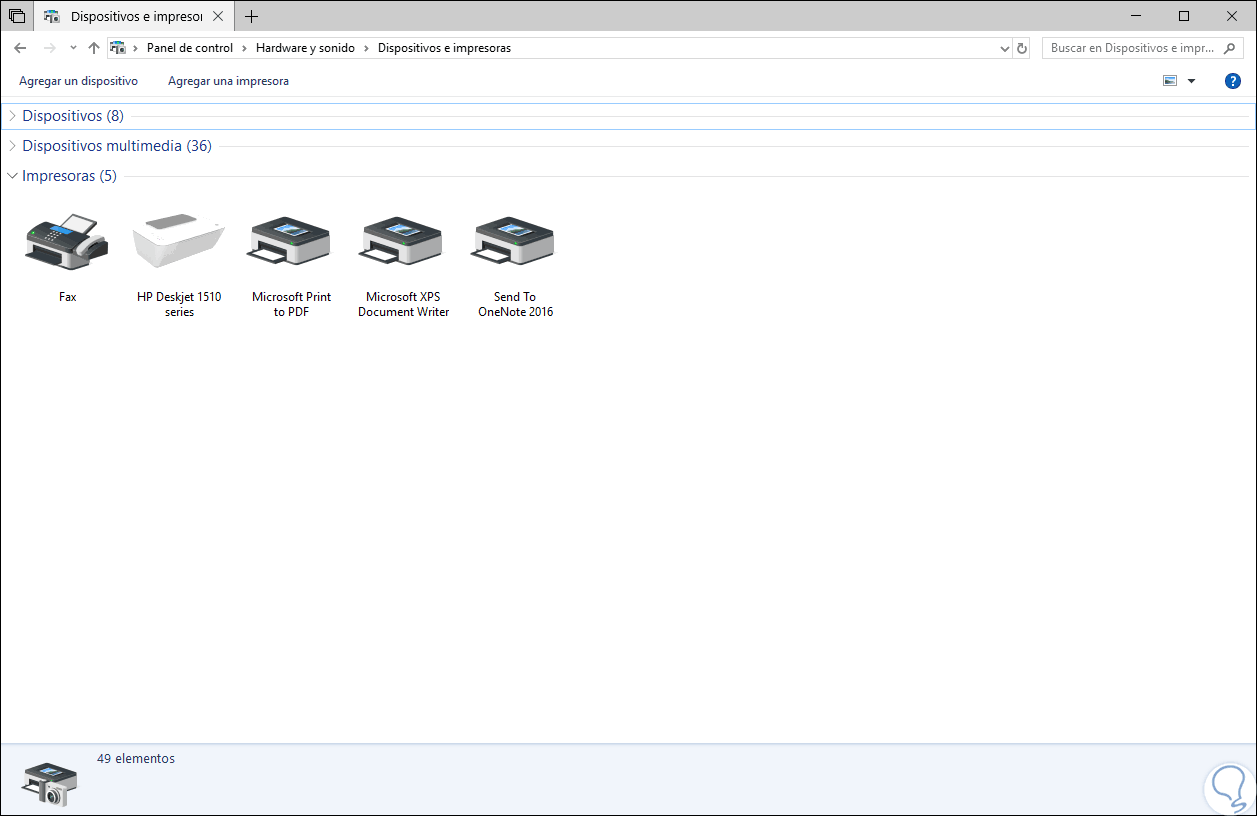This screenshot has height=816, width=1257.
Task: Switch to the Dispositivos e impresoras tab
Action: click(x=134, y=16)
